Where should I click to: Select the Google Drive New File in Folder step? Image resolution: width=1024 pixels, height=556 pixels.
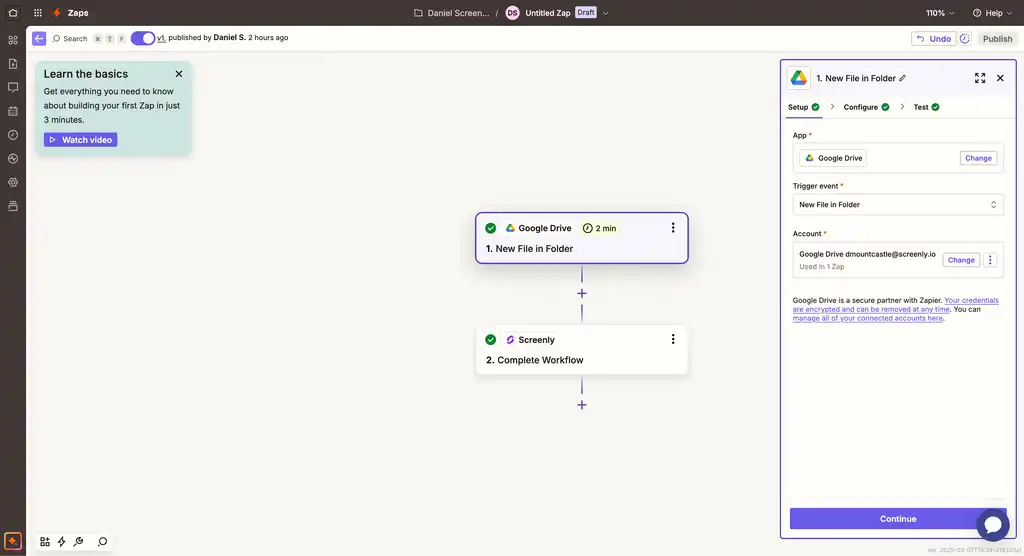click(582, 238)
